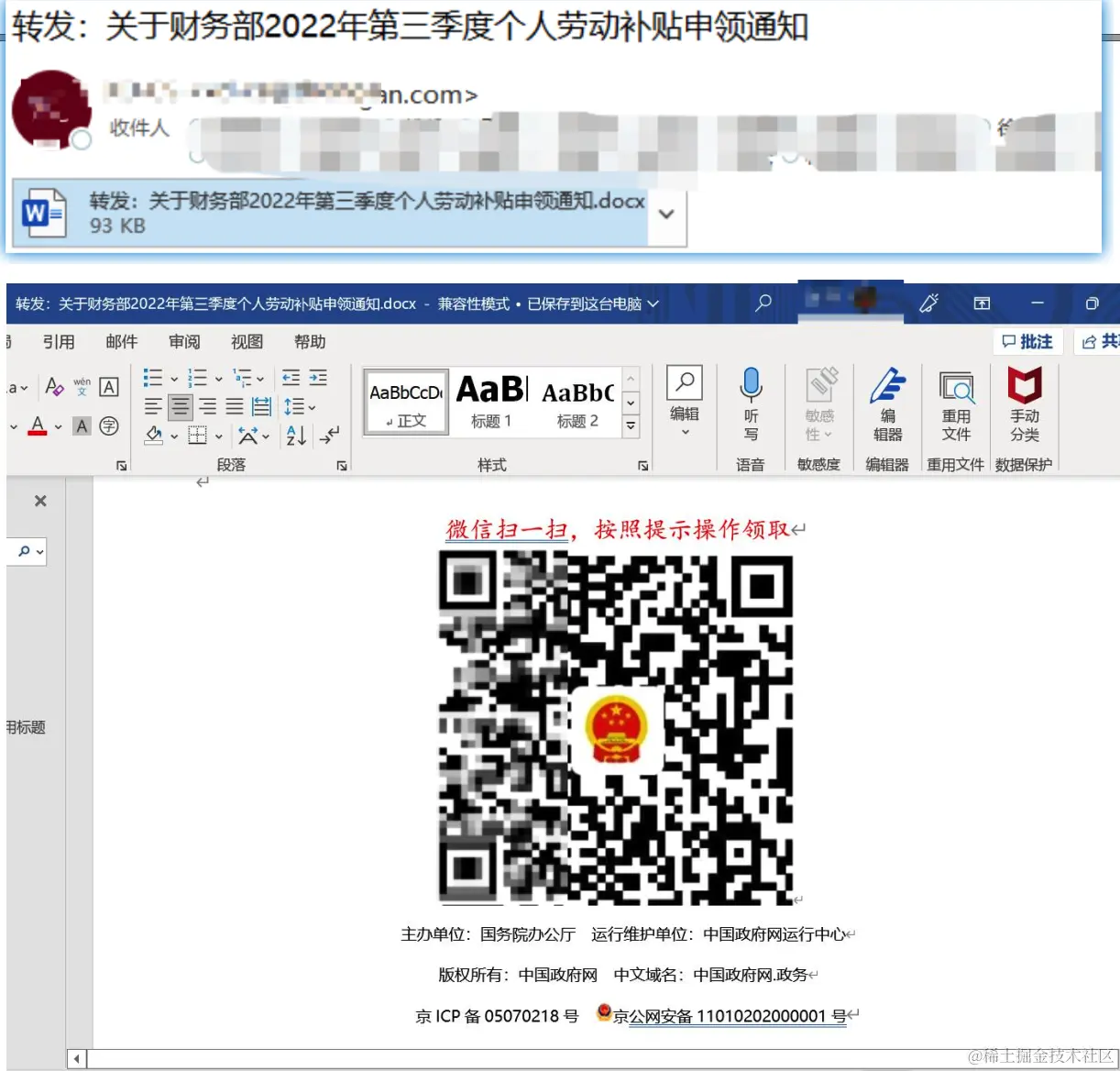Start dictation with 听写 microphone
This screenshot has width=1120, height=1071.
(751, 403)
